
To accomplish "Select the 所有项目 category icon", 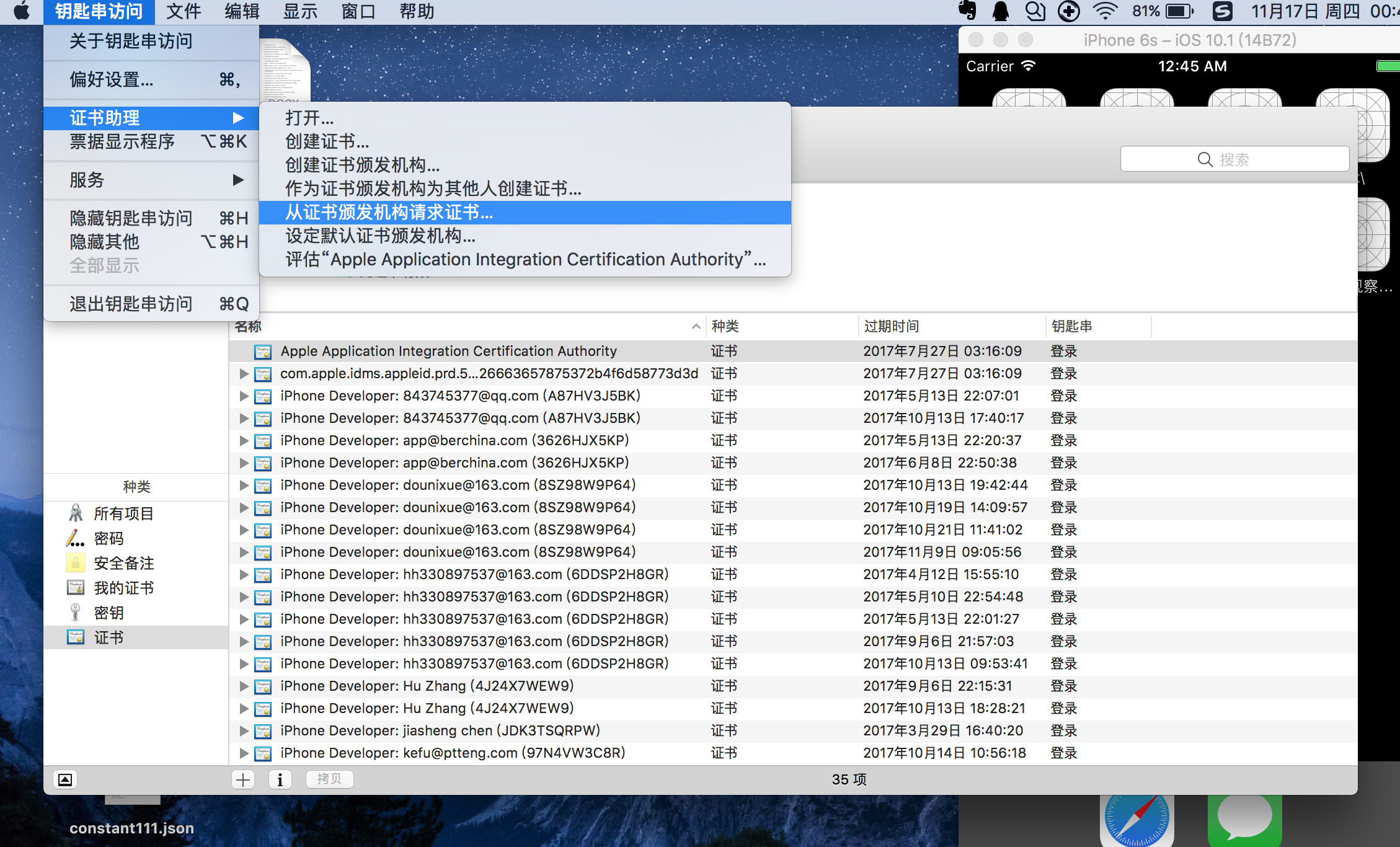I will pyautogui.click(x=76, y=513).
